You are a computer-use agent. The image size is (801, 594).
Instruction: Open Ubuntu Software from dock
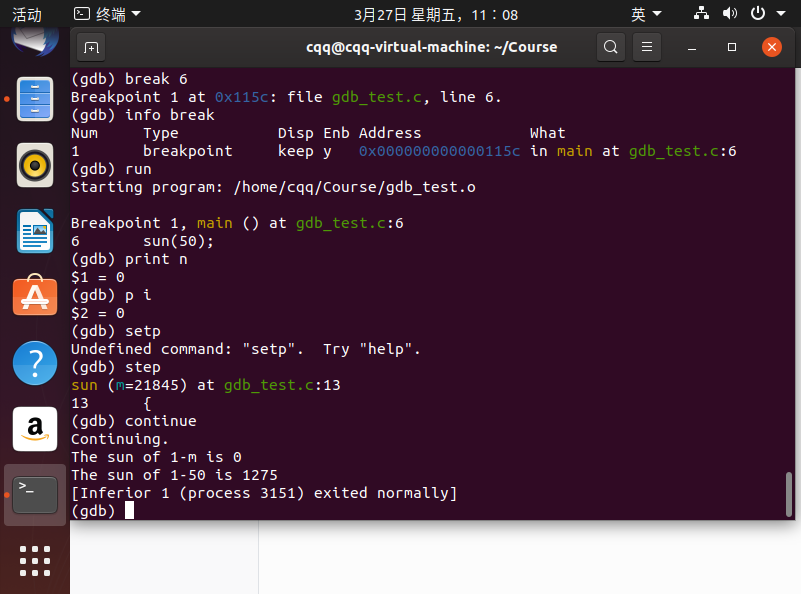click(35, 296)
